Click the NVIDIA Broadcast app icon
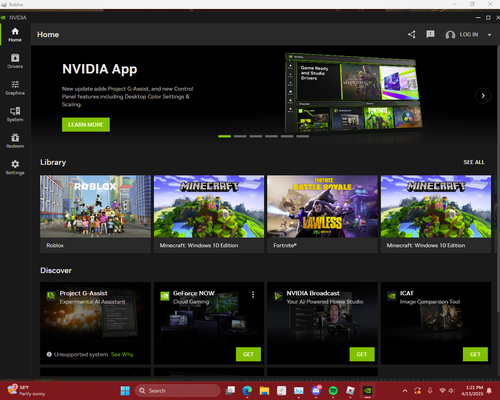This screenshot has height=400, width=500. click(278, 296)
